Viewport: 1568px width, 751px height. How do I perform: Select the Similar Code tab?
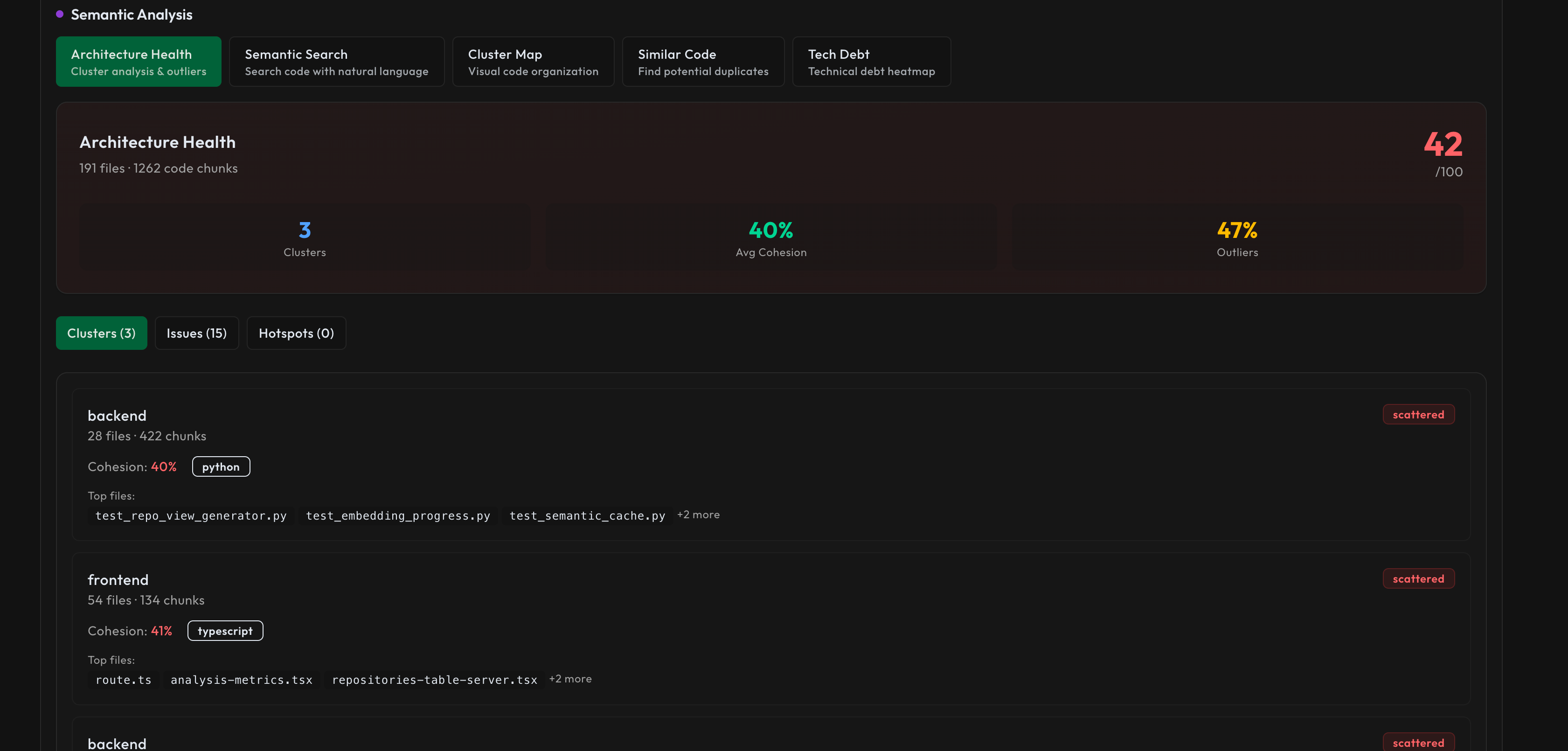click(x=702, y=62)
